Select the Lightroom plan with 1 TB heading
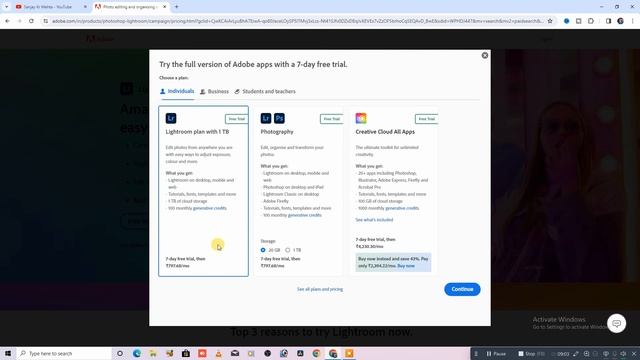This screenshot has width=640, height=360. (x=197, y=132)
